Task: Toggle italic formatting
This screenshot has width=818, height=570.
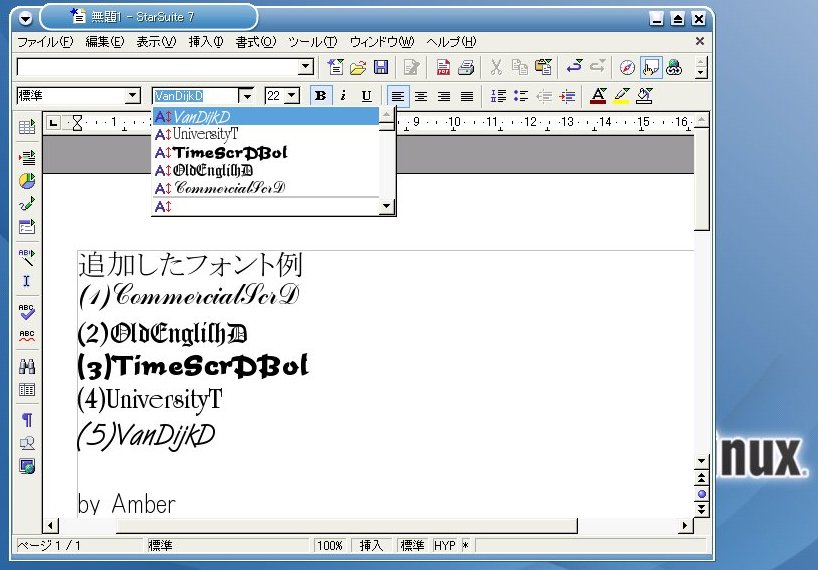Action: 343,96
